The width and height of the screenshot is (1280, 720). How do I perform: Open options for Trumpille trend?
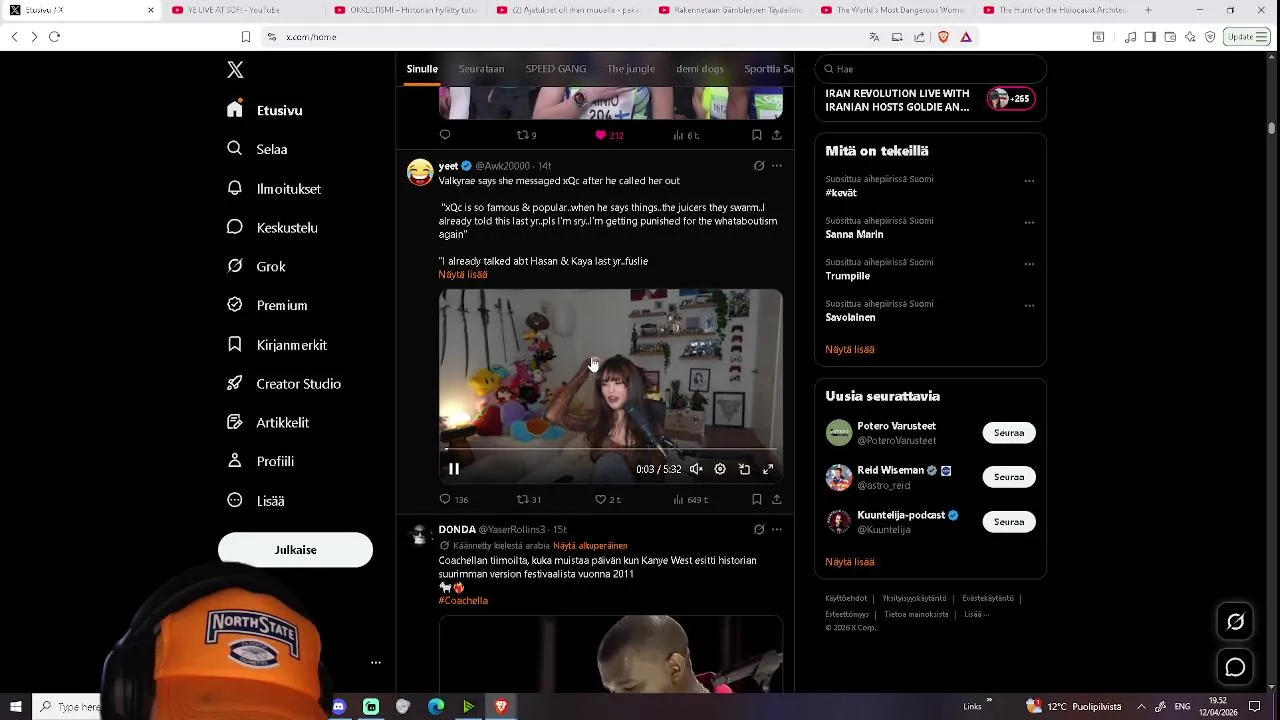[1029, 264]
